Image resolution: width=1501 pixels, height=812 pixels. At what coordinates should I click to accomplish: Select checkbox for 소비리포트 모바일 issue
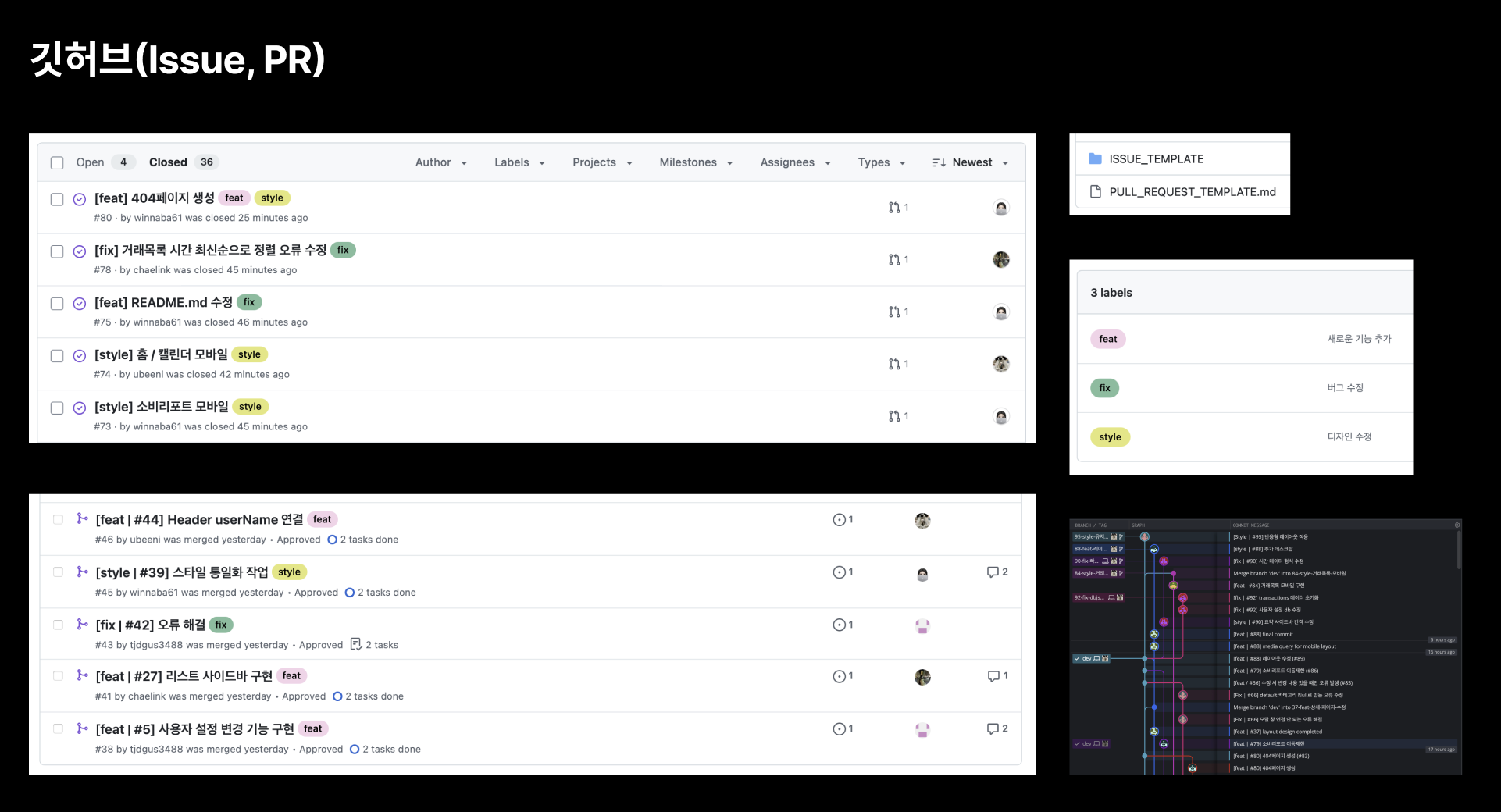(57, 408)
